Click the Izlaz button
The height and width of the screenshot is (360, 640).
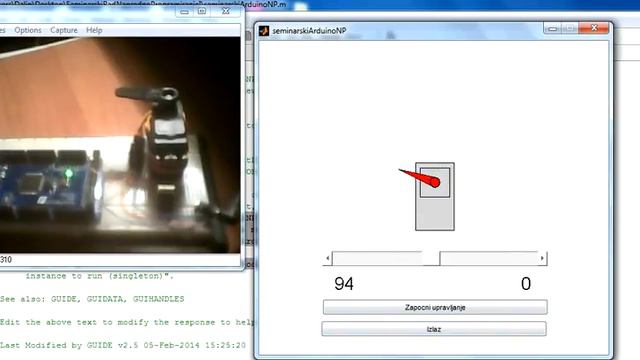pyautogui.click(x=434, y=329)
